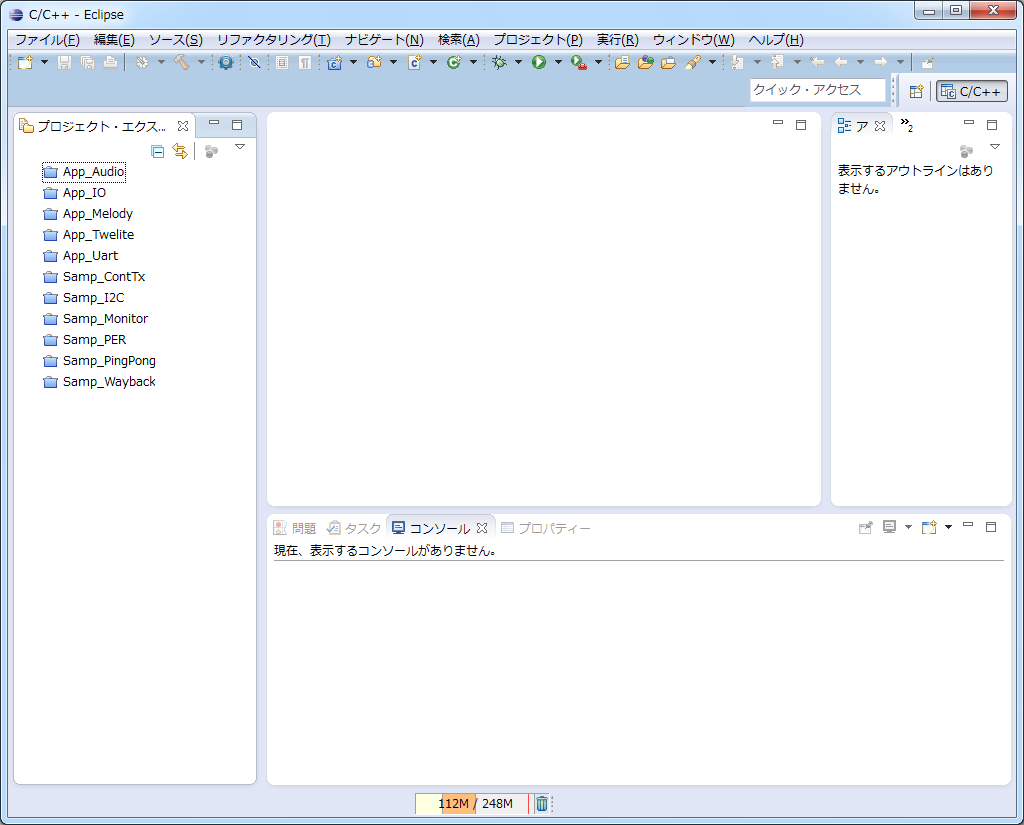The width and height of the screenshot is (1024, 825).
Task: Click the New wizard toolbar icon
Action: click(x=25, y=63)
